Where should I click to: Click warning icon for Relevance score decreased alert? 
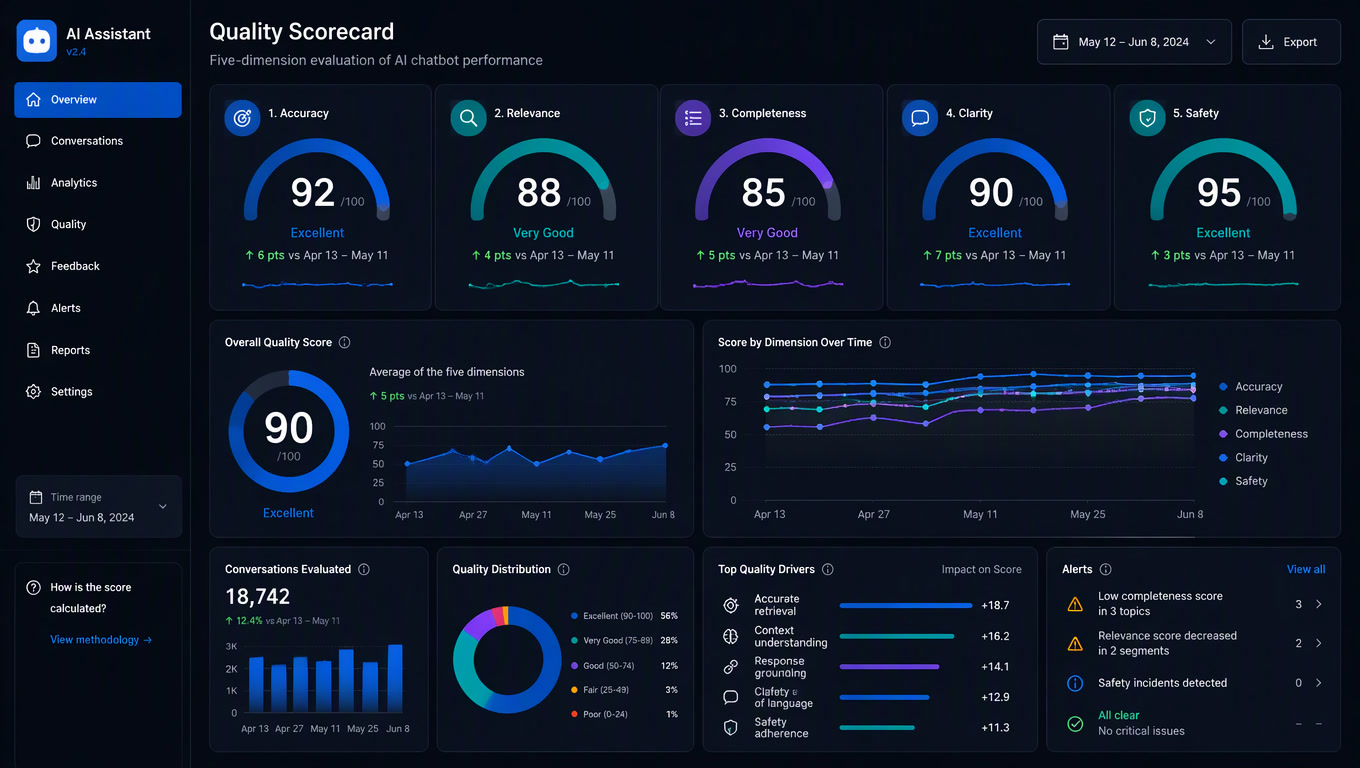pyautogui.click(x=1075, y=643)
